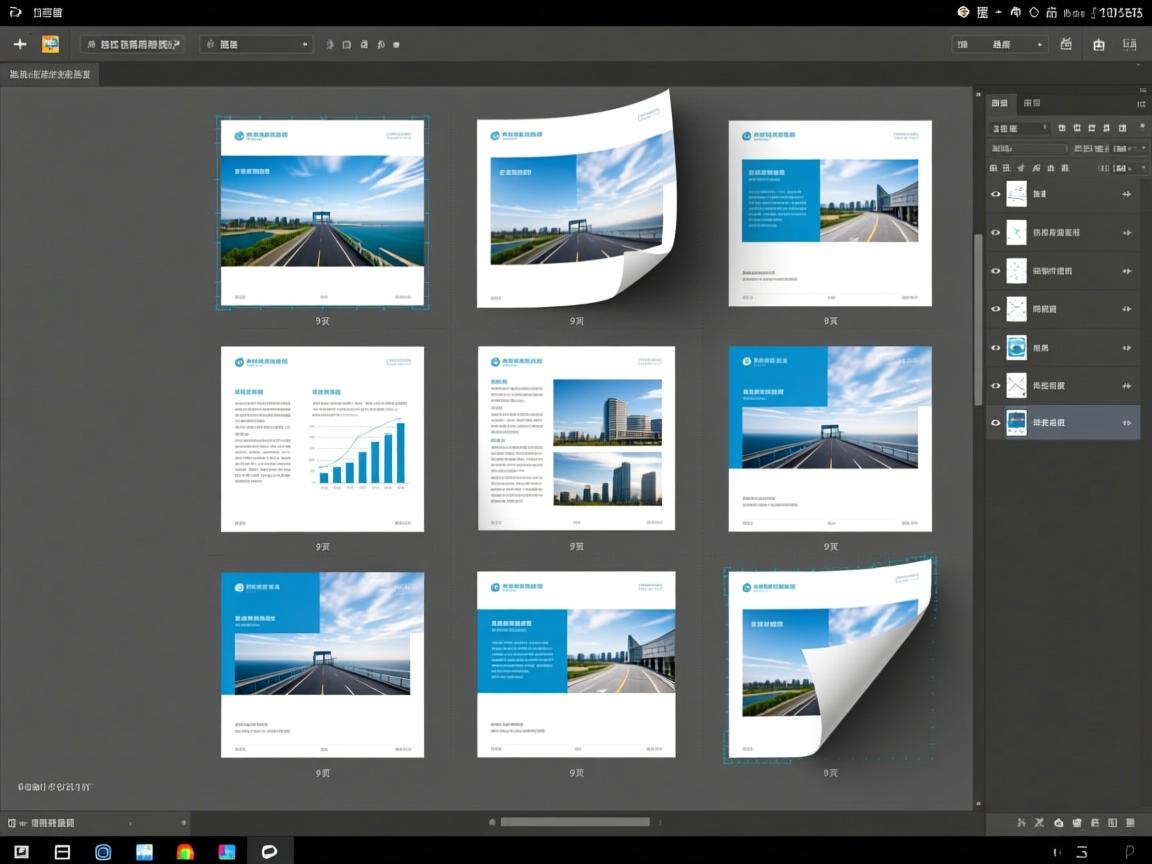Click the rightmost icon in the top-right toolbar
The image size is (1152, 864).
[1130, 44]
